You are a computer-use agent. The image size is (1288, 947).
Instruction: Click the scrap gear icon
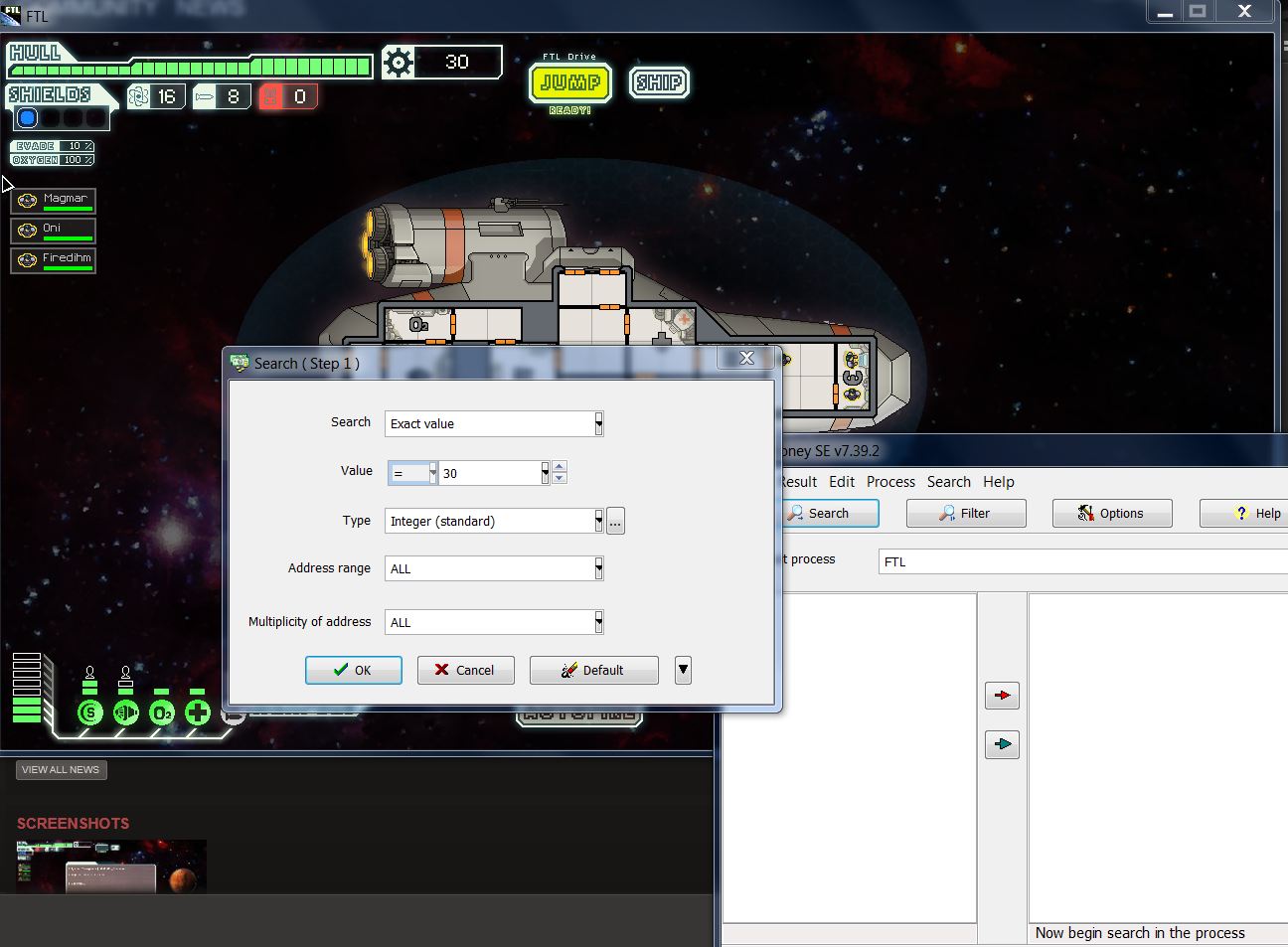click(x=399, y=63)
